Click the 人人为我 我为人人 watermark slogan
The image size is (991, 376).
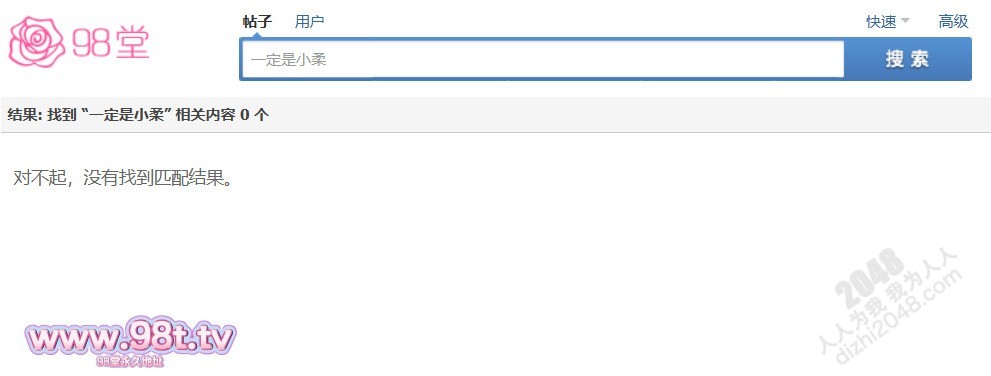[x=888, y=302]
